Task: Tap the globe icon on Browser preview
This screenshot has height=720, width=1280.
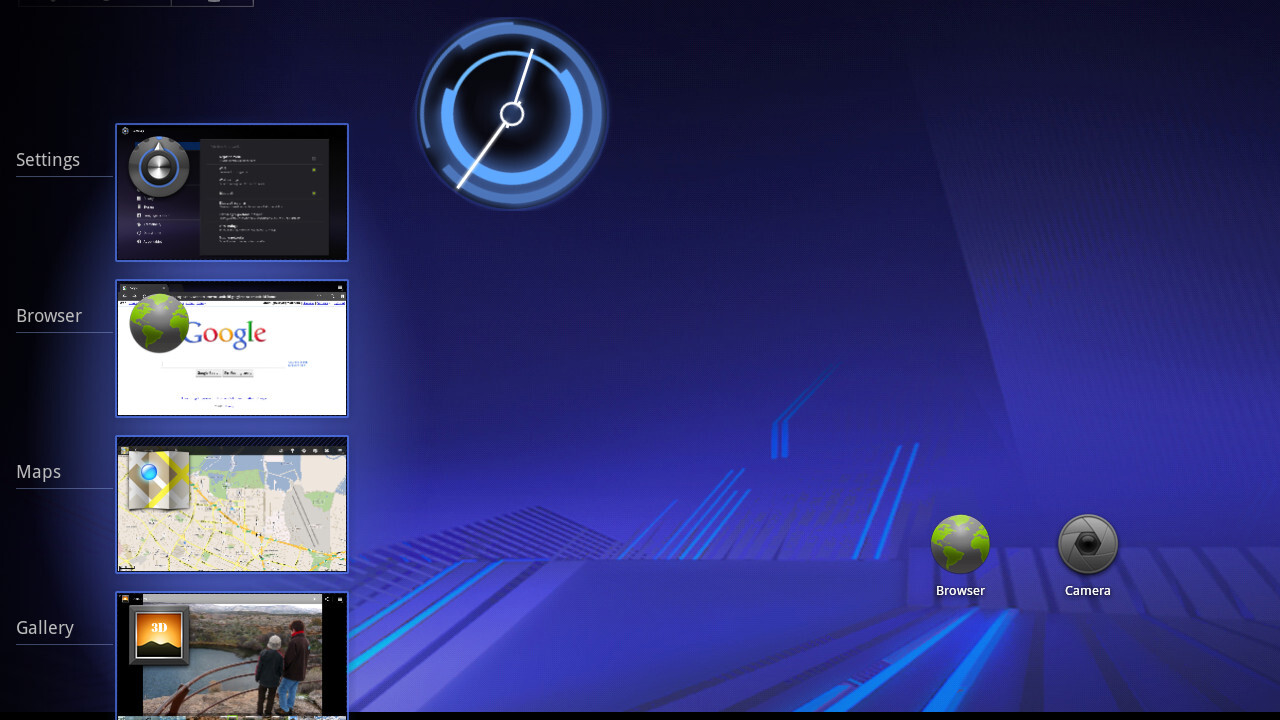Action: pos(160,323)
